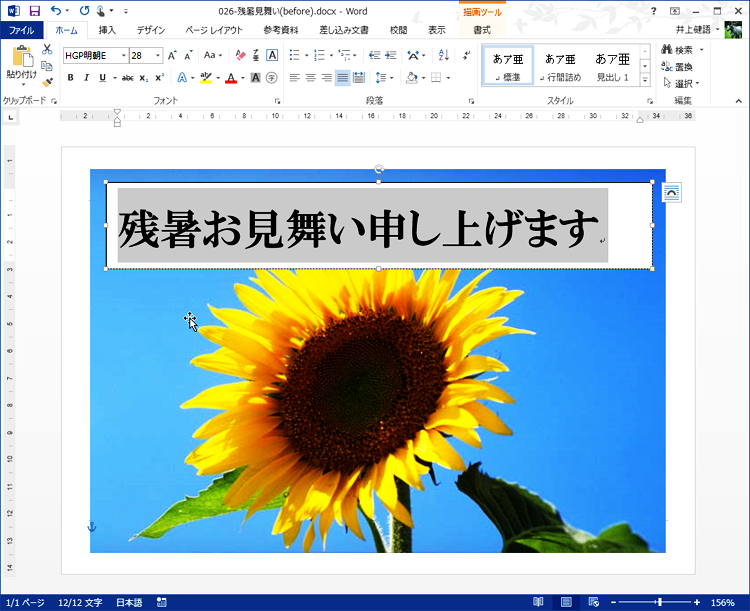This screenshot has height=611, width=750.
Task: Open the font size dropdown showing 28
Action: click(x=157, y=56)
